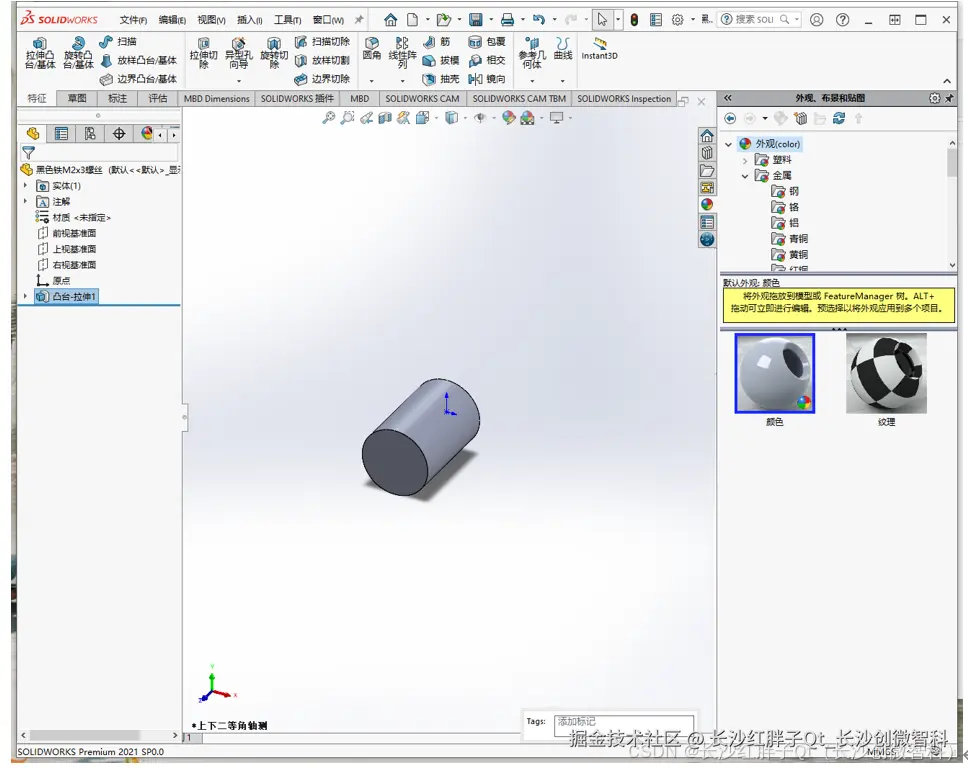The image size is (968, 769).
Task: Choose the 筋 rib tool
Action: (436, 41)
